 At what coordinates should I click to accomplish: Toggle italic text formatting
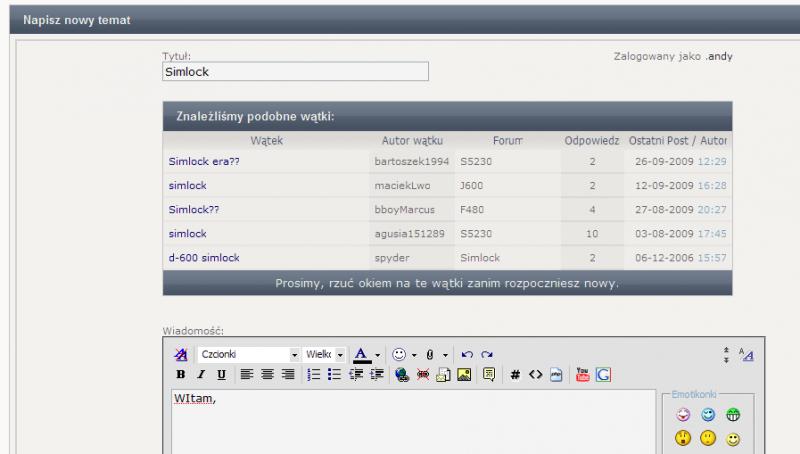(201, 374)
